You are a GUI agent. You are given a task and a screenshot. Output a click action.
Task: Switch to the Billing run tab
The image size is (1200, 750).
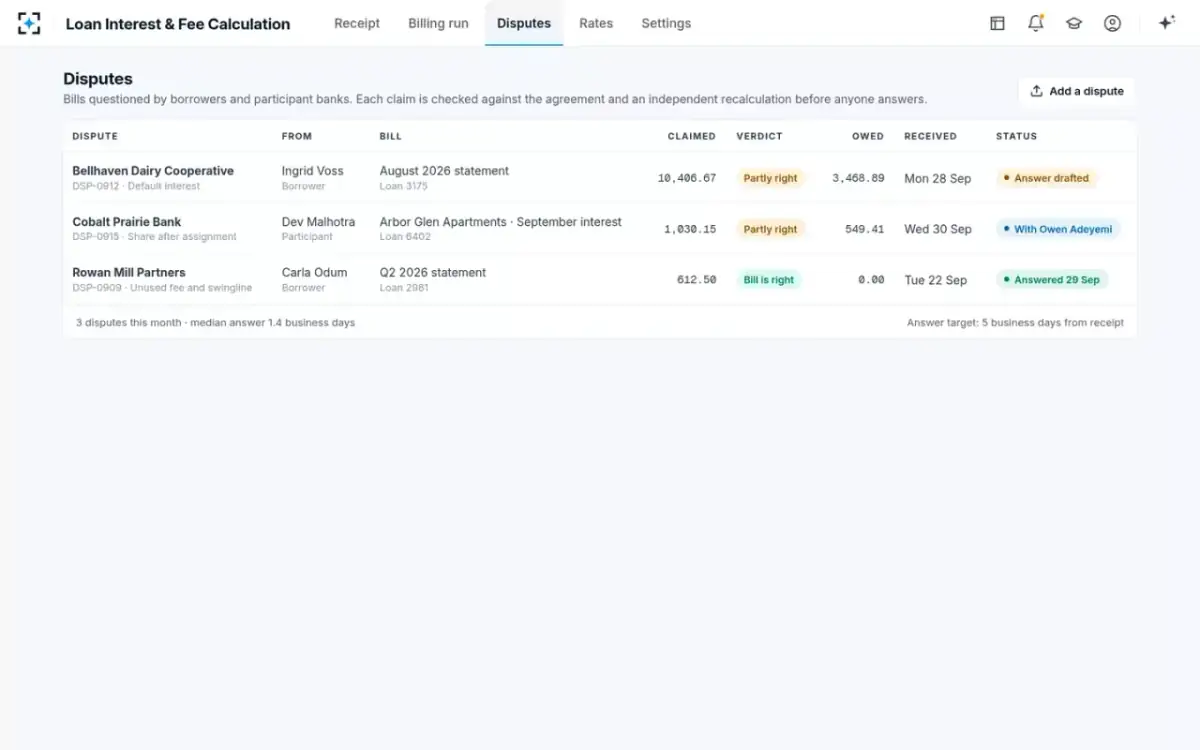[438, 23]
